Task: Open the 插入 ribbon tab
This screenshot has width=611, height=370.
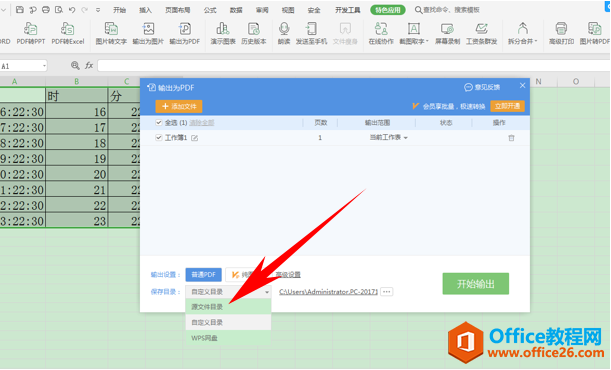Action: point(145,10)
